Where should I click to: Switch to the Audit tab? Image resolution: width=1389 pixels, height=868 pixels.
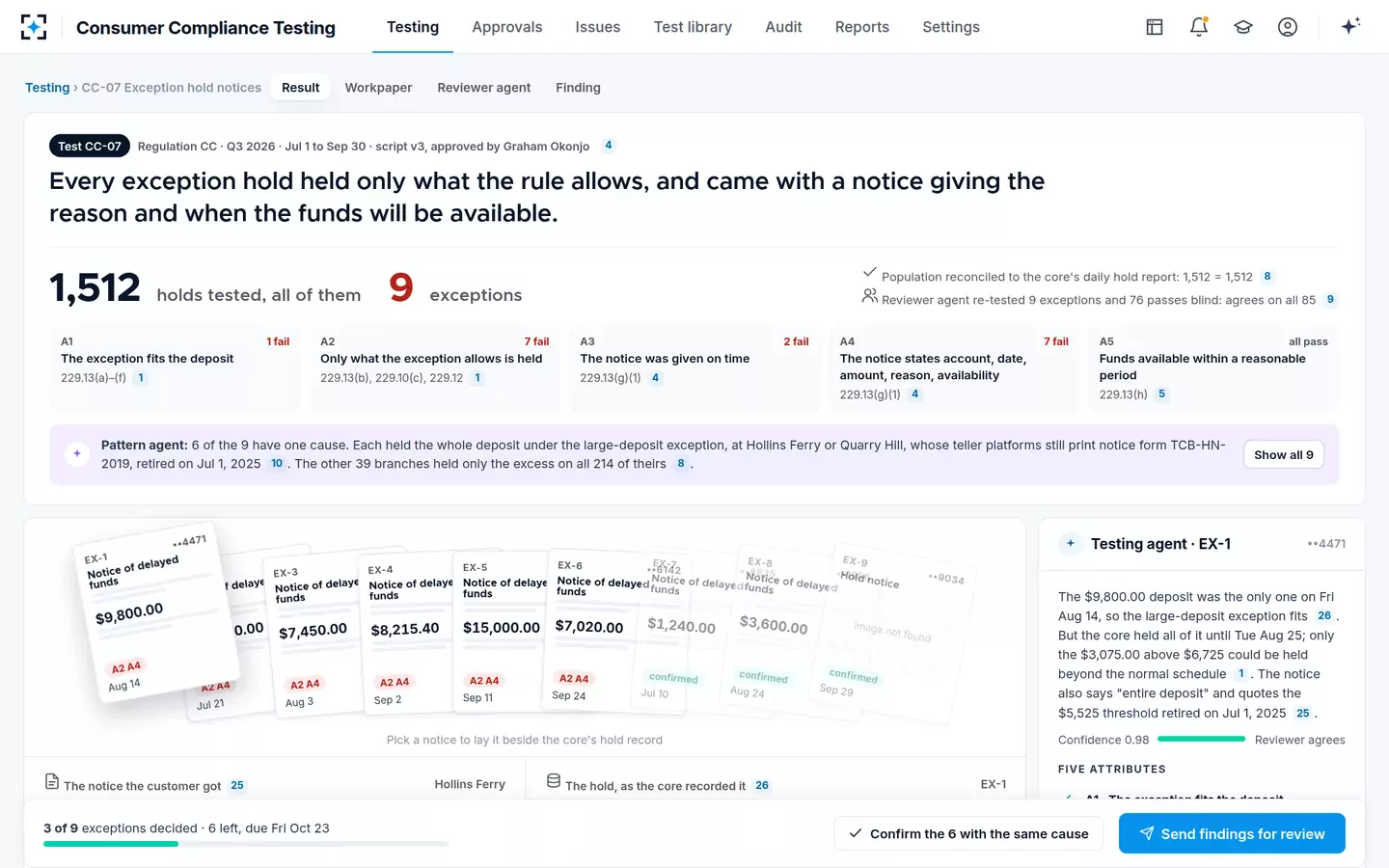(783, 27)
